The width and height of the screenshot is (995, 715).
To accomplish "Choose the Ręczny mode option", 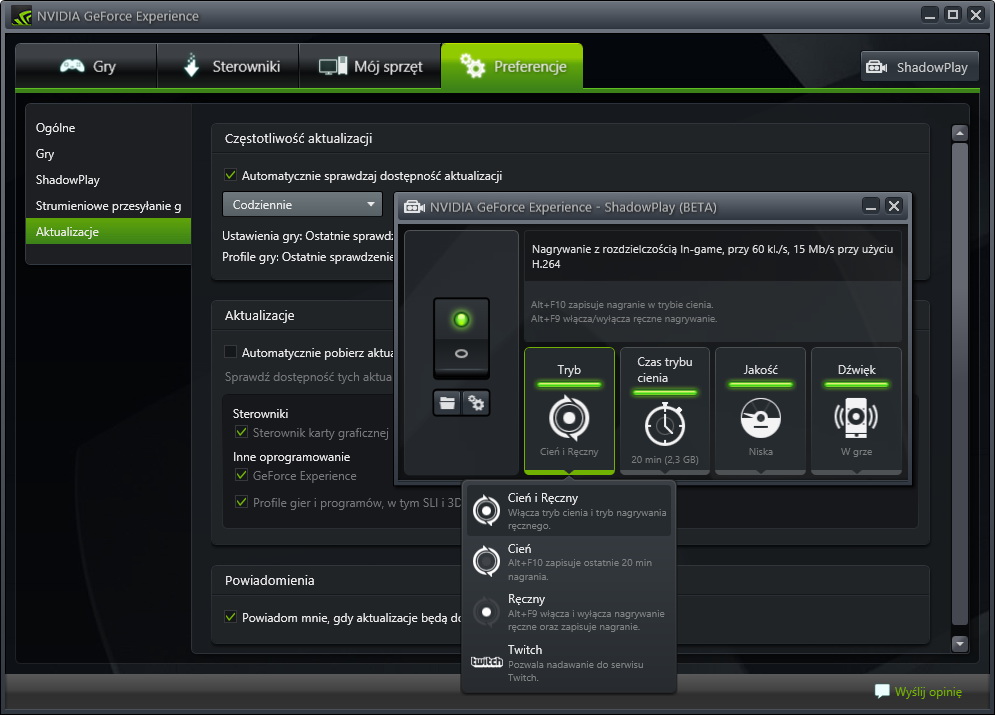I will point(569,612).
